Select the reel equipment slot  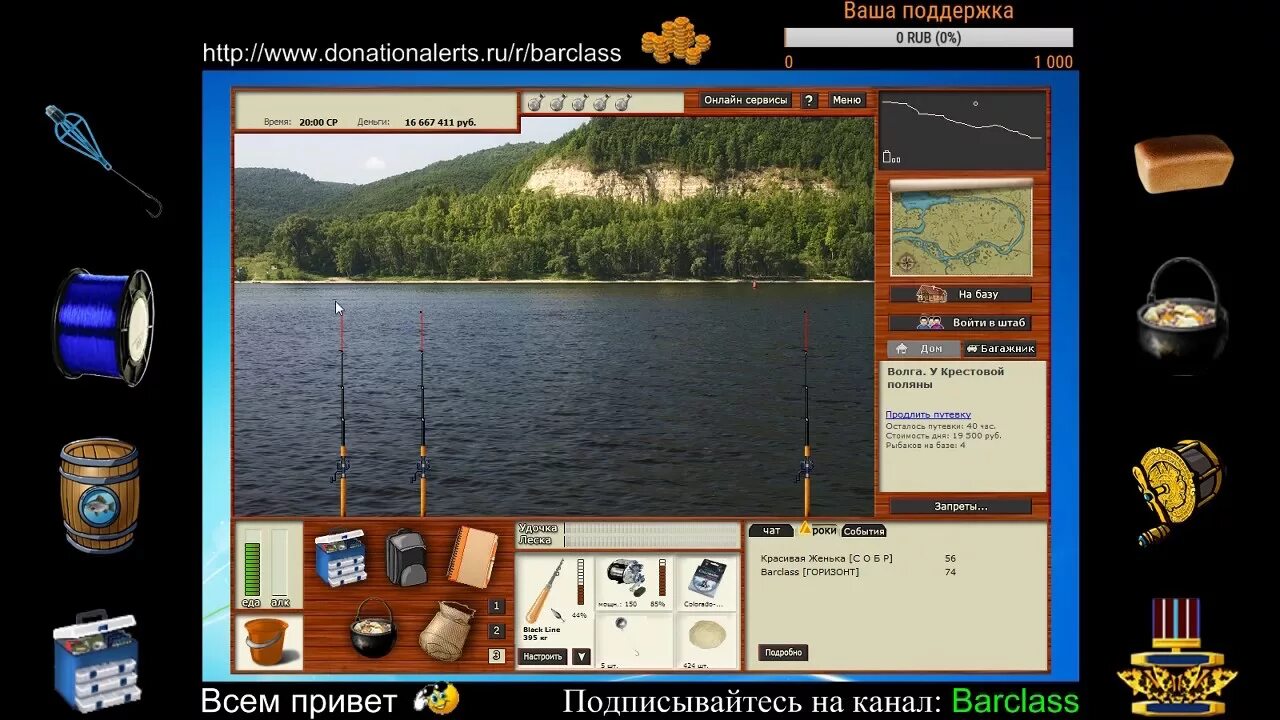(634, 583)
